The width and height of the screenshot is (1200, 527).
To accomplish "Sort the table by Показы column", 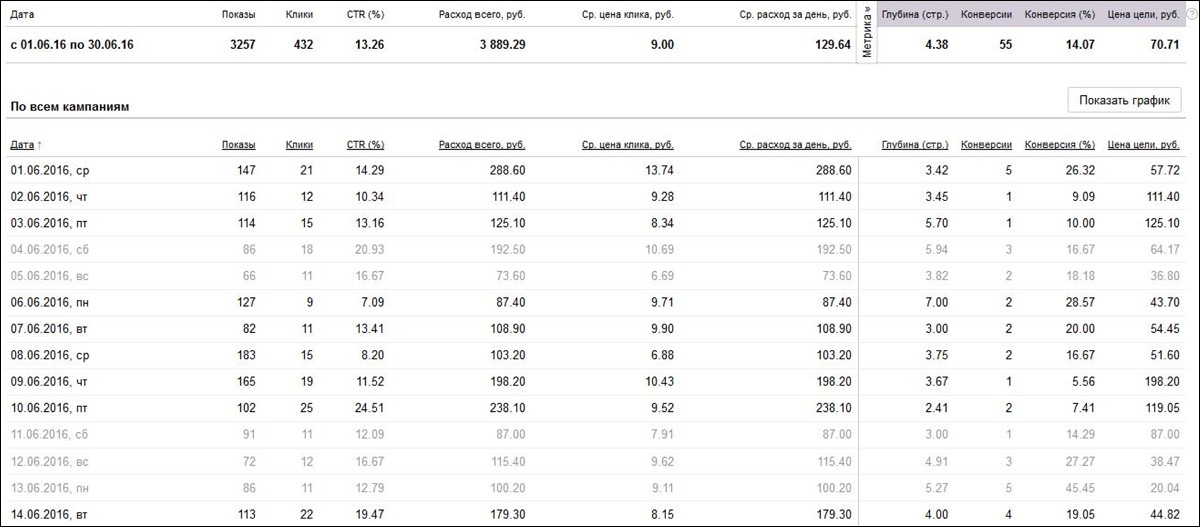I will pyautogui.click(x=238, y=145).
